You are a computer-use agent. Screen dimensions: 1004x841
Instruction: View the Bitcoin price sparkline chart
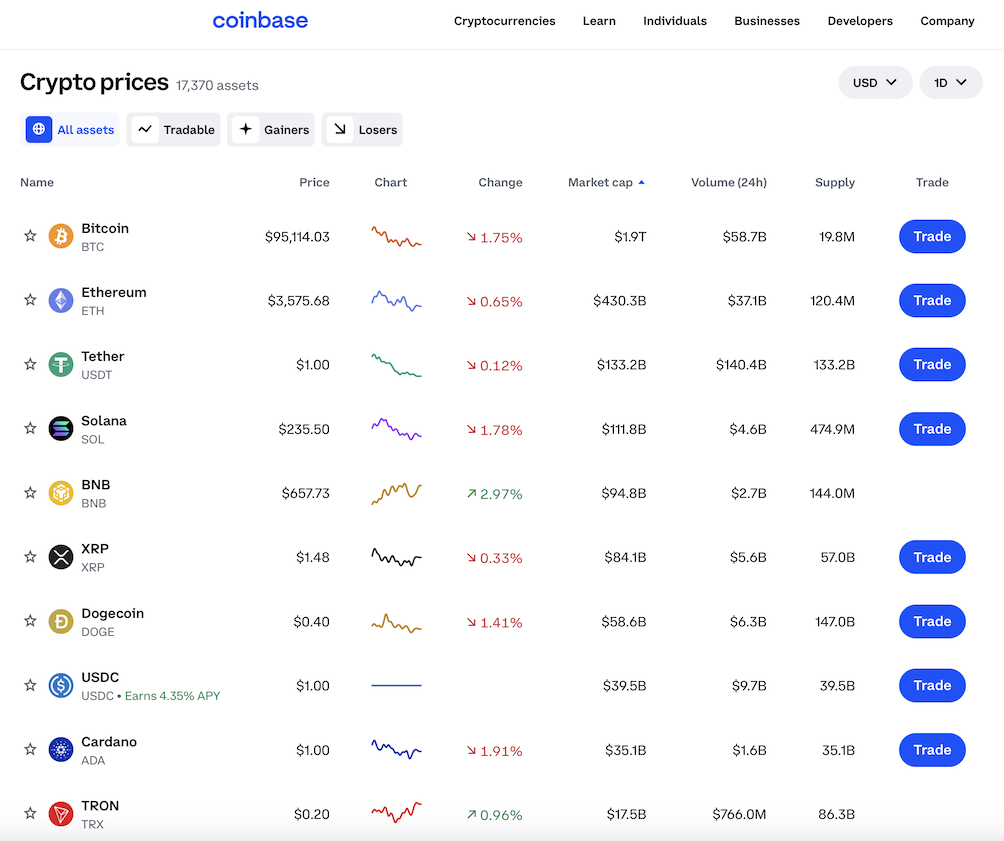396,236
